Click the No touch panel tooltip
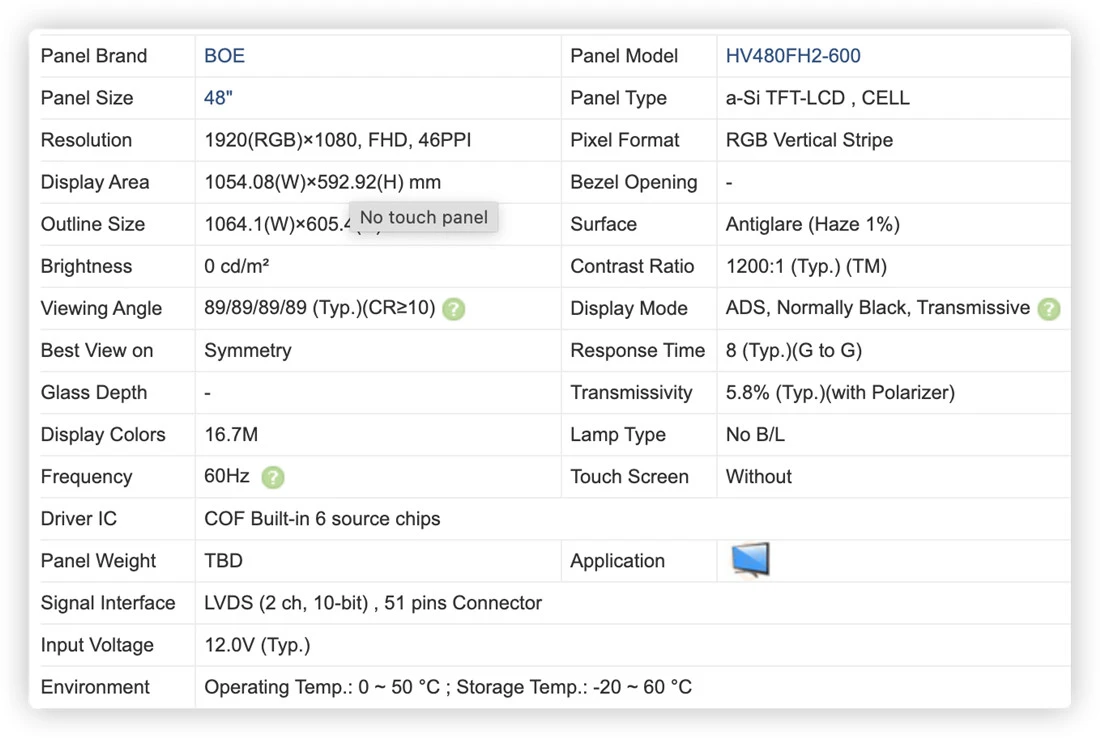Image resolution: width=1100 pixels, height=738 pixels. point(424,217)
